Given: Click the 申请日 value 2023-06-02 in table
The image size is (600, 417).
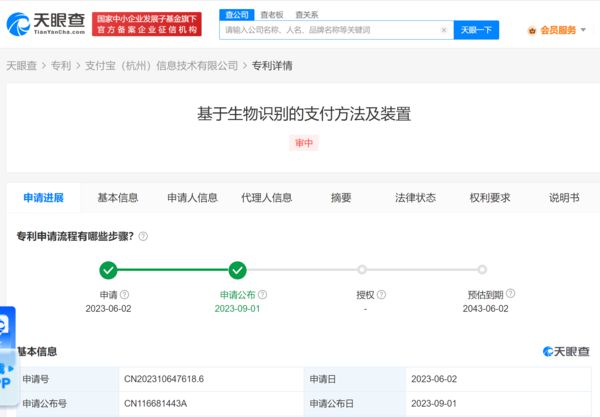Looking at the screenshot, I should point(434,379).
